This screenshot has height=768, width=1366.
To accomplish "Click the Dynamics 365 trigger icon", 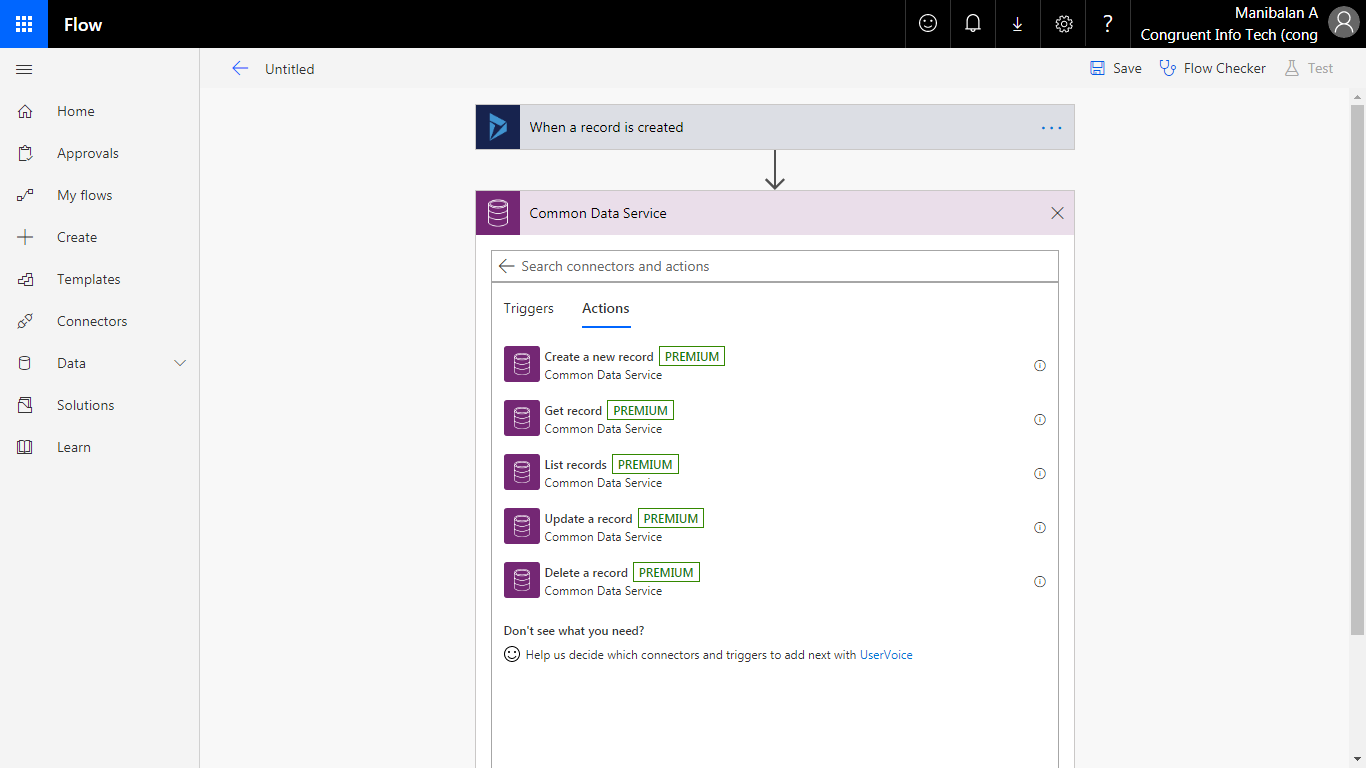I will pos(498,127).
